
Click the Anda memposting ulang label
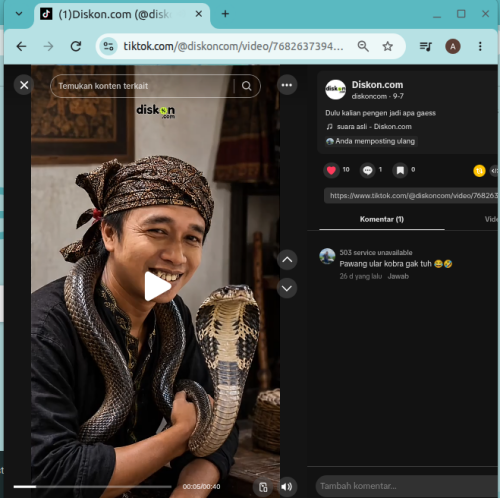[x=371, y=141]
